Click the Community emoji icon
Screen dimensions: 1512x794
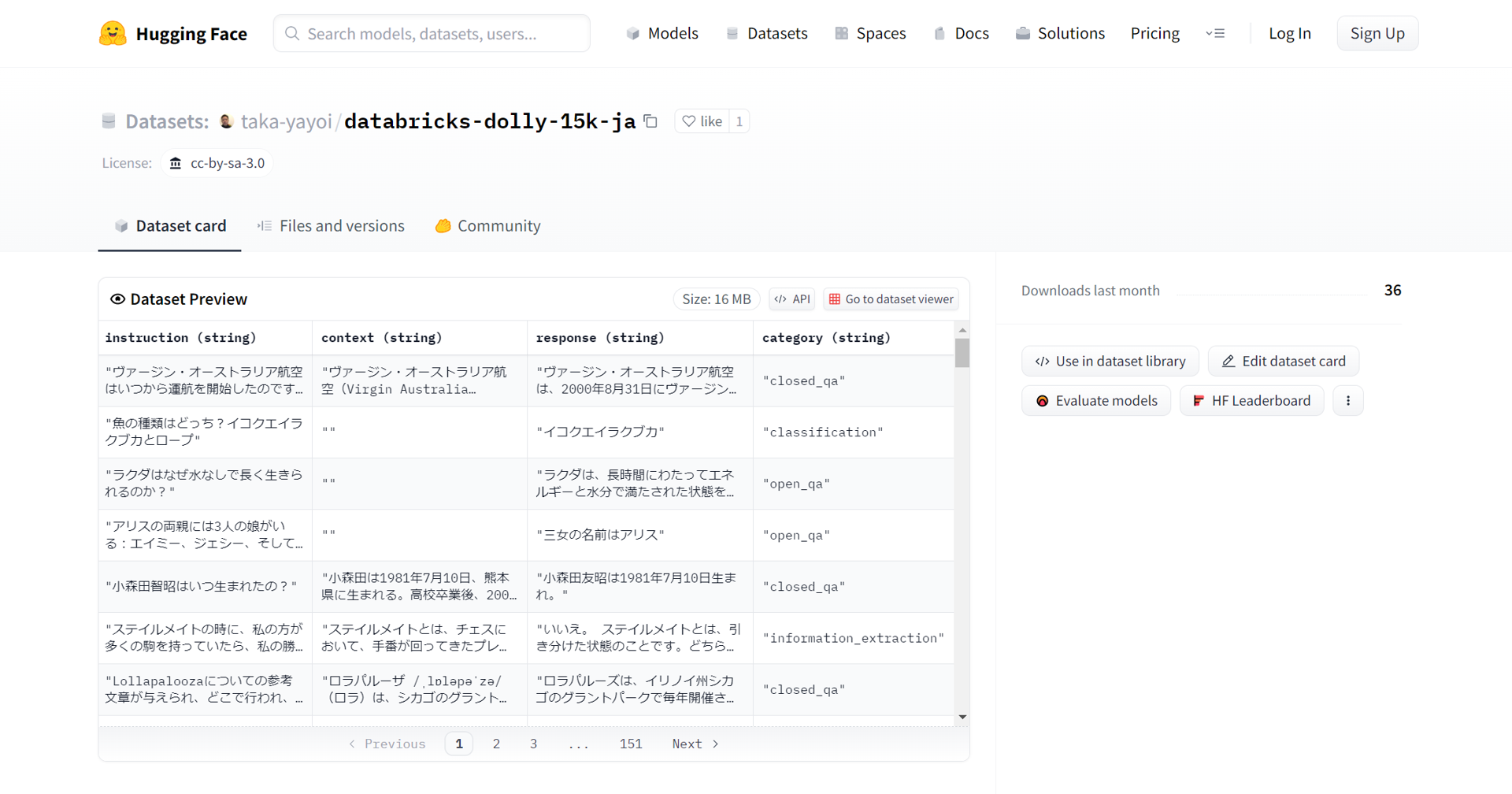tap(443, 226)
